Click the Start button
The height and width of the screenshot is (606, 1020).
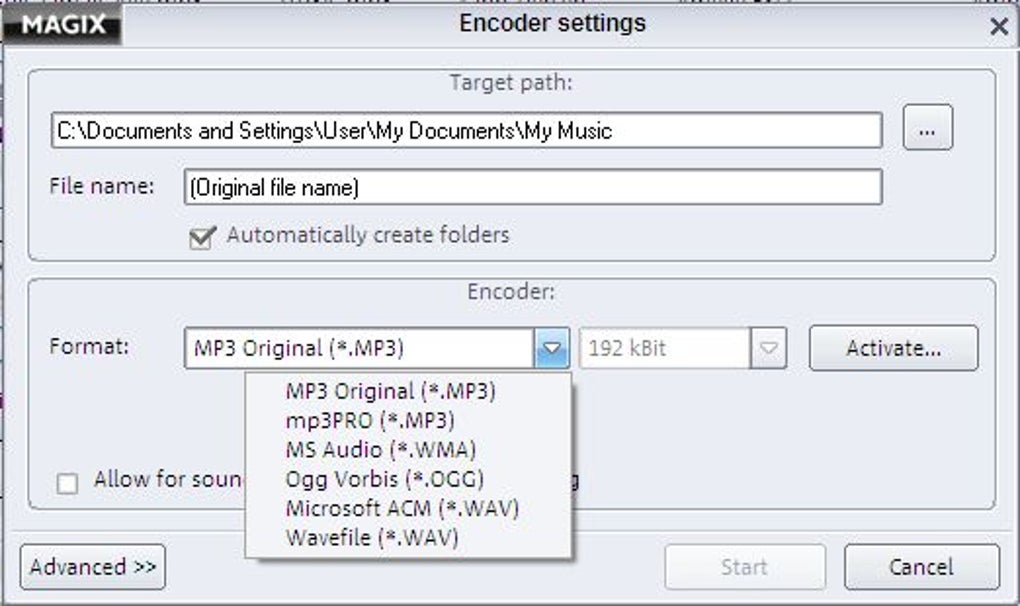pos(745,567)
